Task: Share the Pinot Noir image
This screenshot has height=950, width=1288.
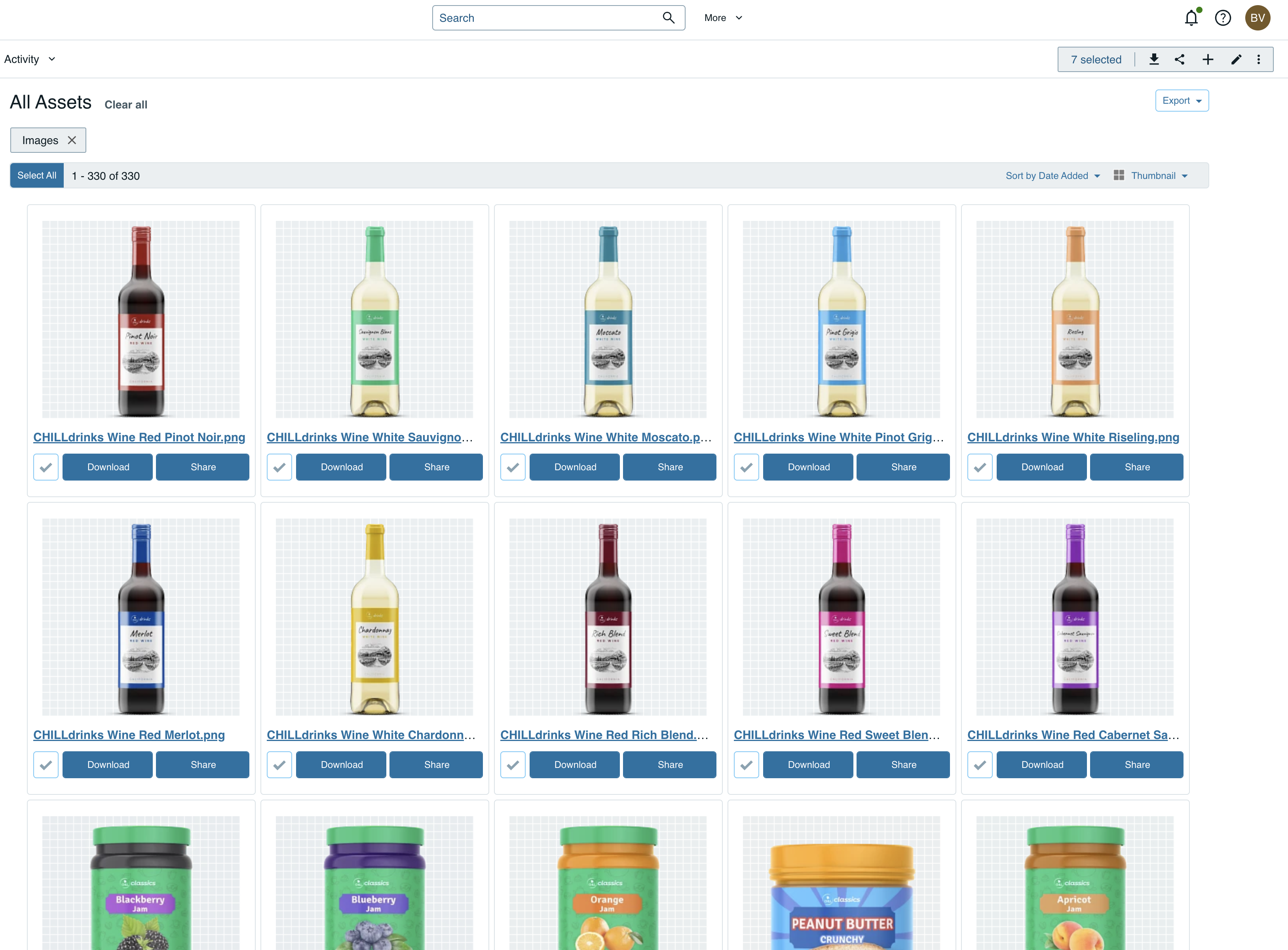Action: (202, 467)
